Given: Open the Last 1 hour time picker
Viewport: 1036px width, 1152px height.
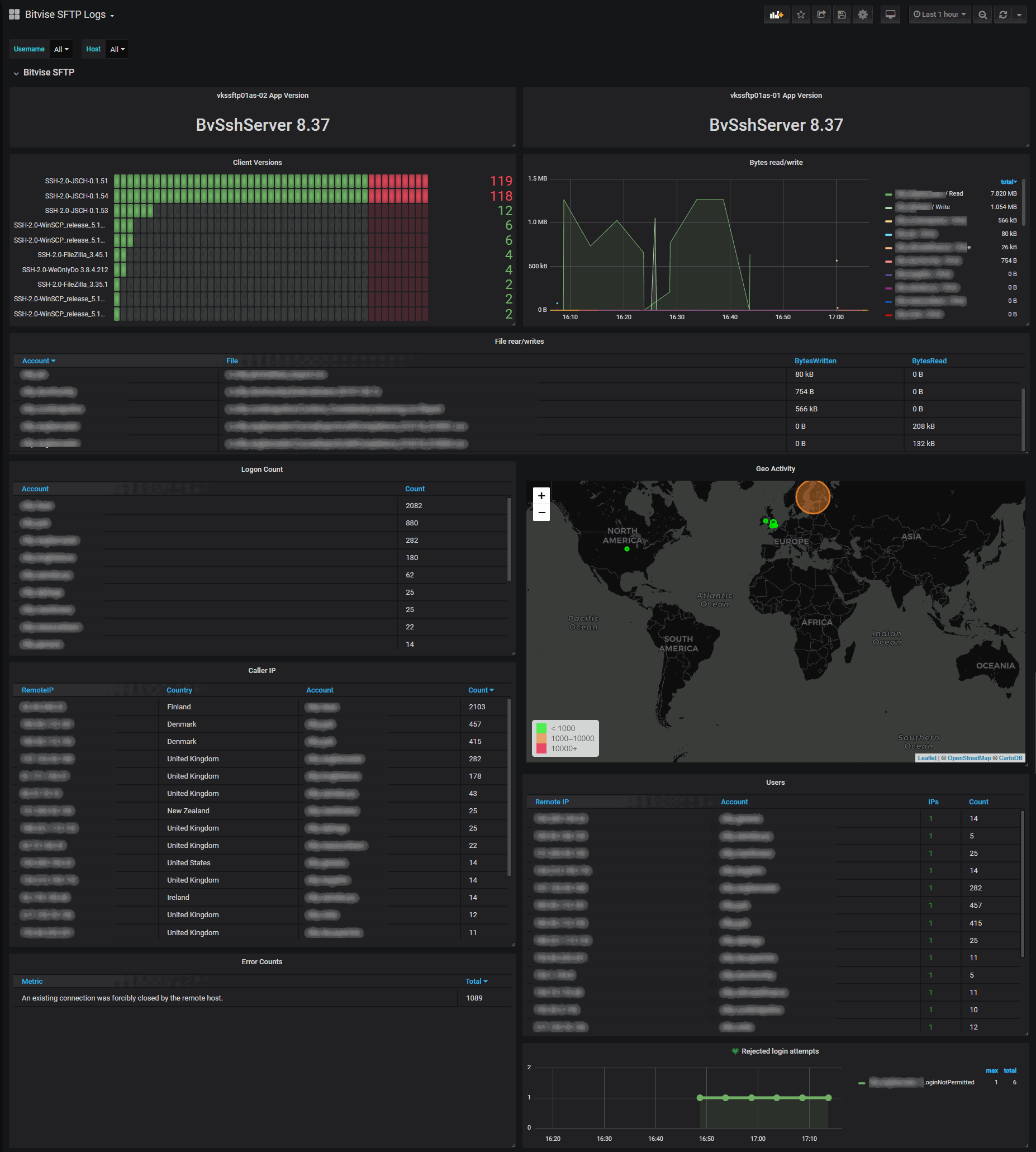Looking at the screenshot, I should click(x=940, y=15).
